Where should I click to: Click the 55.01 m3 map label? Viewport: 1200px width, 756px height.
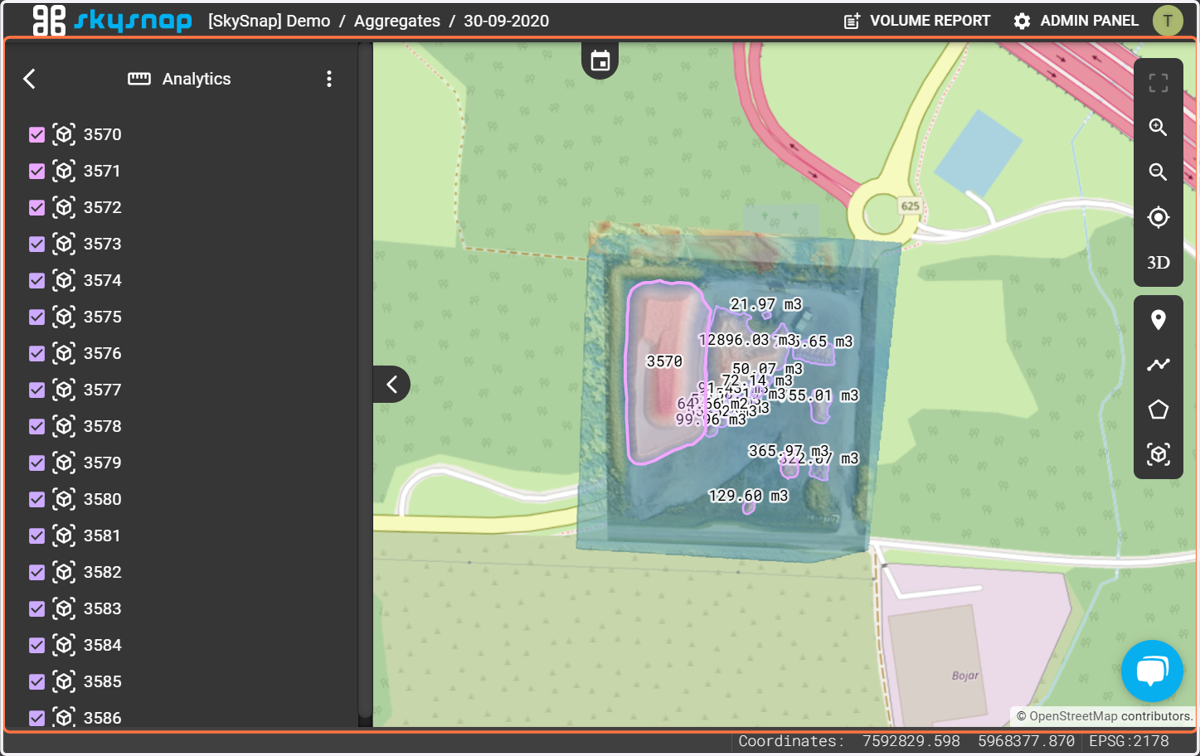[x=823, y=396]
